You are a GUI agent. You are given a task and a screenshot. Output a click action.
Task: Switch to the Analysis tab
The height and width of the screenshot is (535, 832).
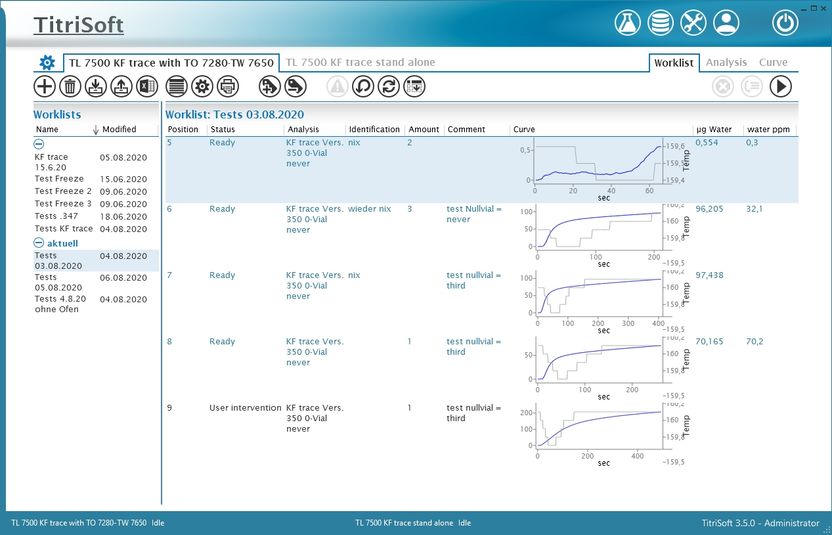(x=726, y=63)
